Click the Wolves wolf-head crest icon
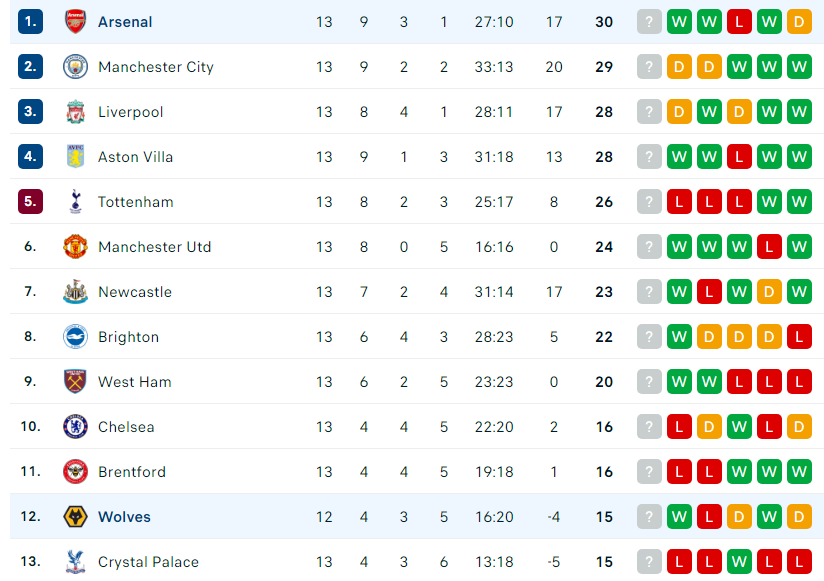 pos(75,517)
